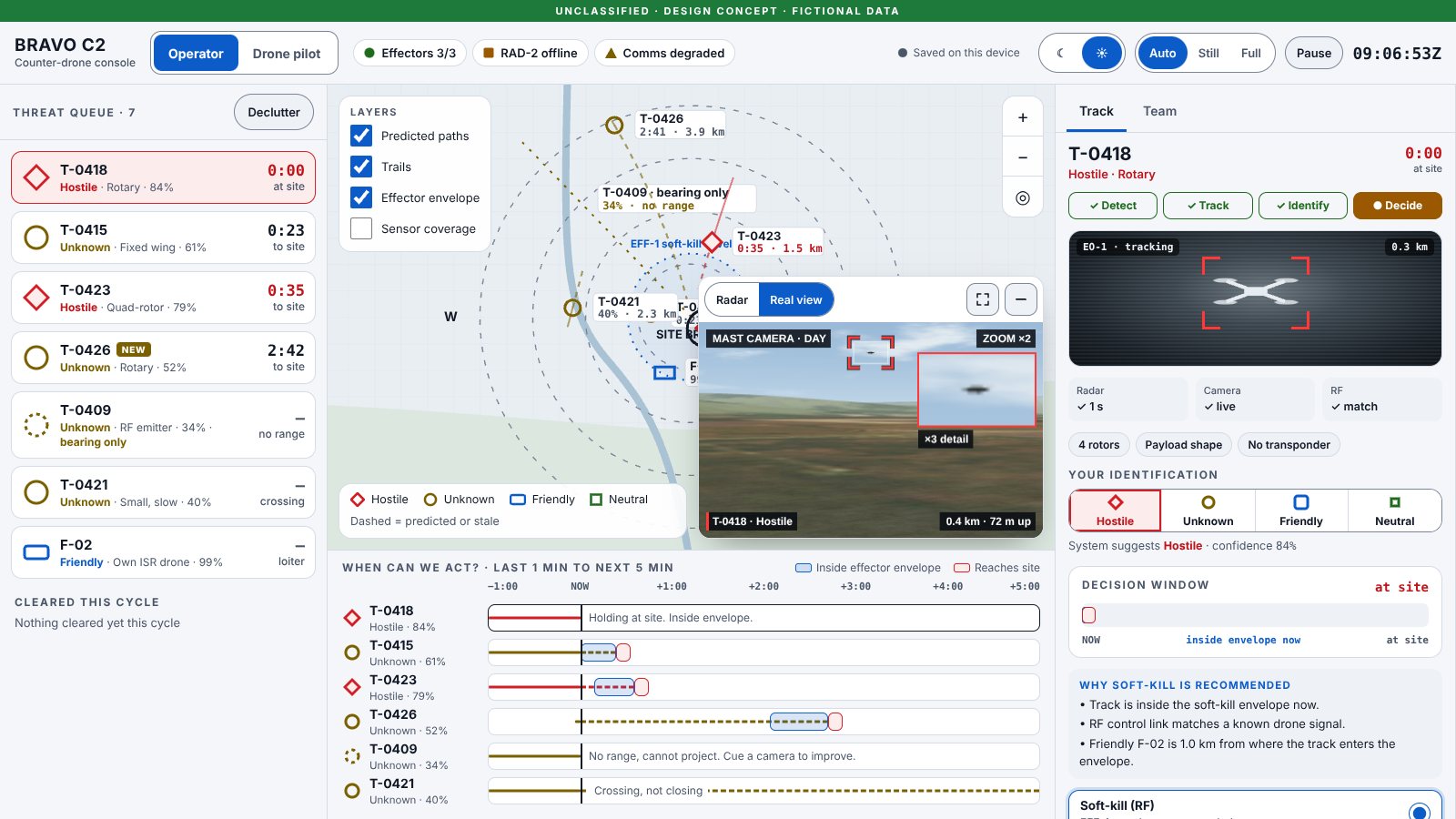
Task: Switch to light mode sun icon
Action: [1101, 53]
